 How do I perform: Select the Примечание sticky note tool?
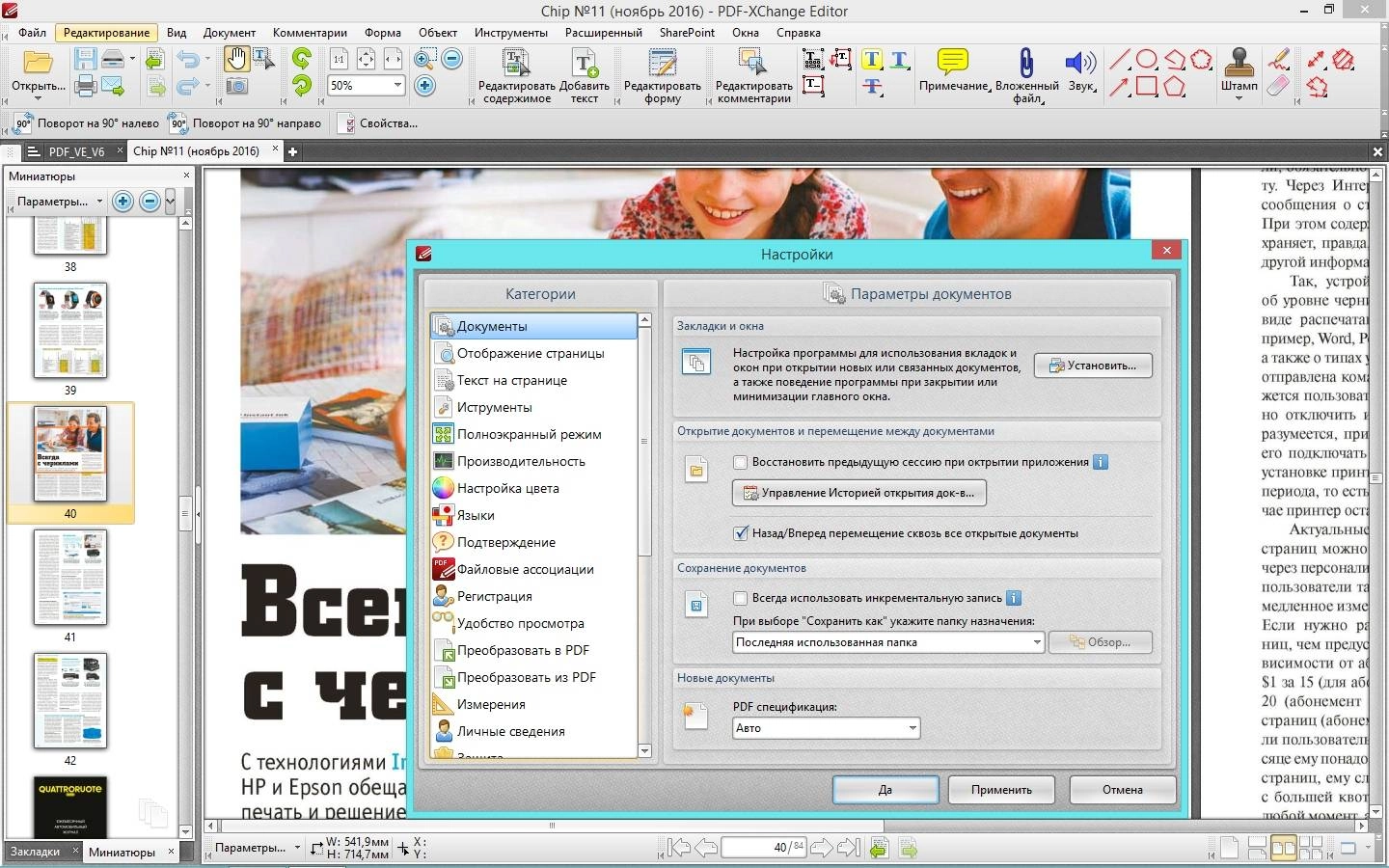tap(953, 69)
